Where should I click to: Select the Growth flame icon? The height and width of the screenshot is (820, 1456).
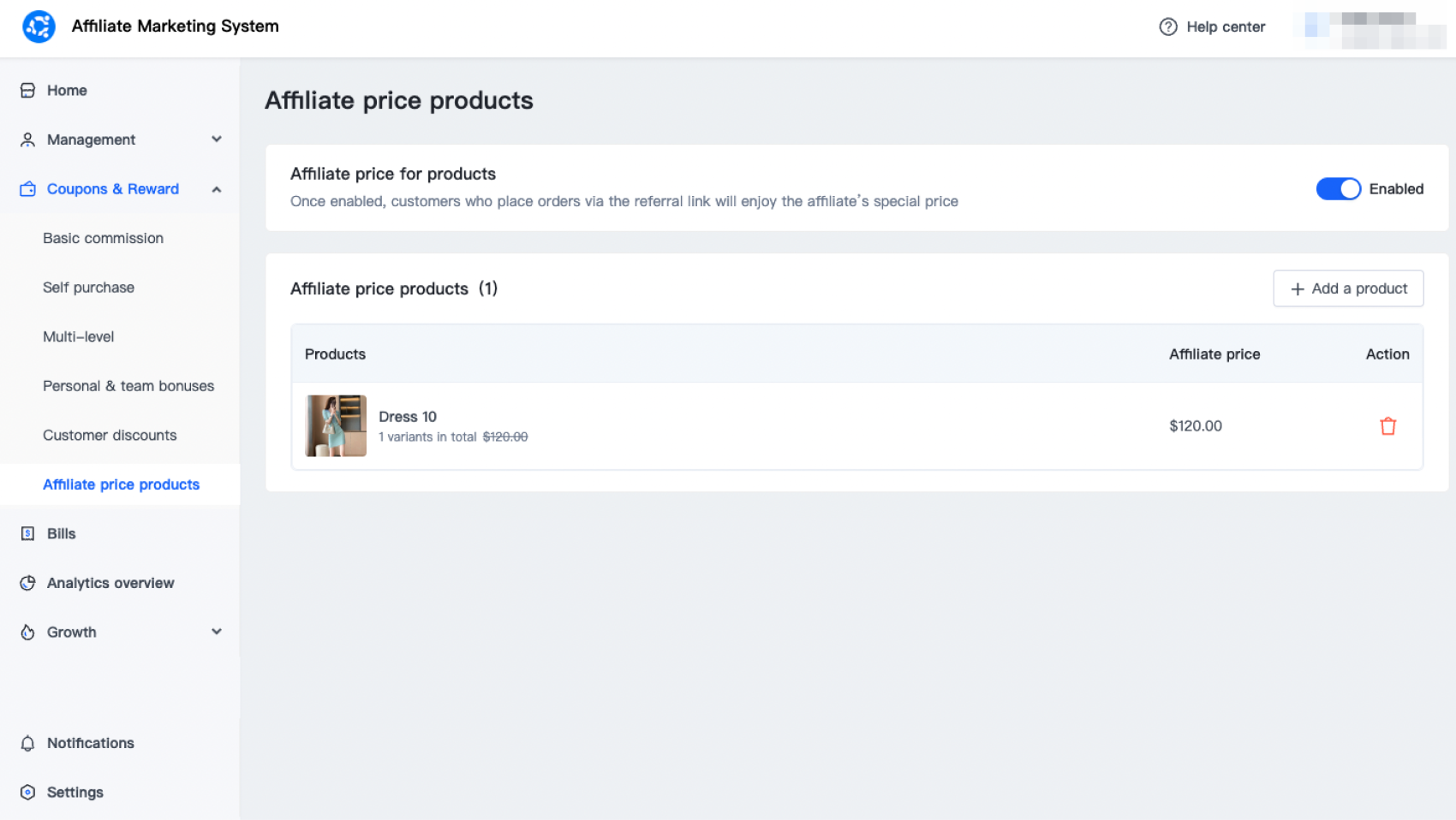point(27,632)
